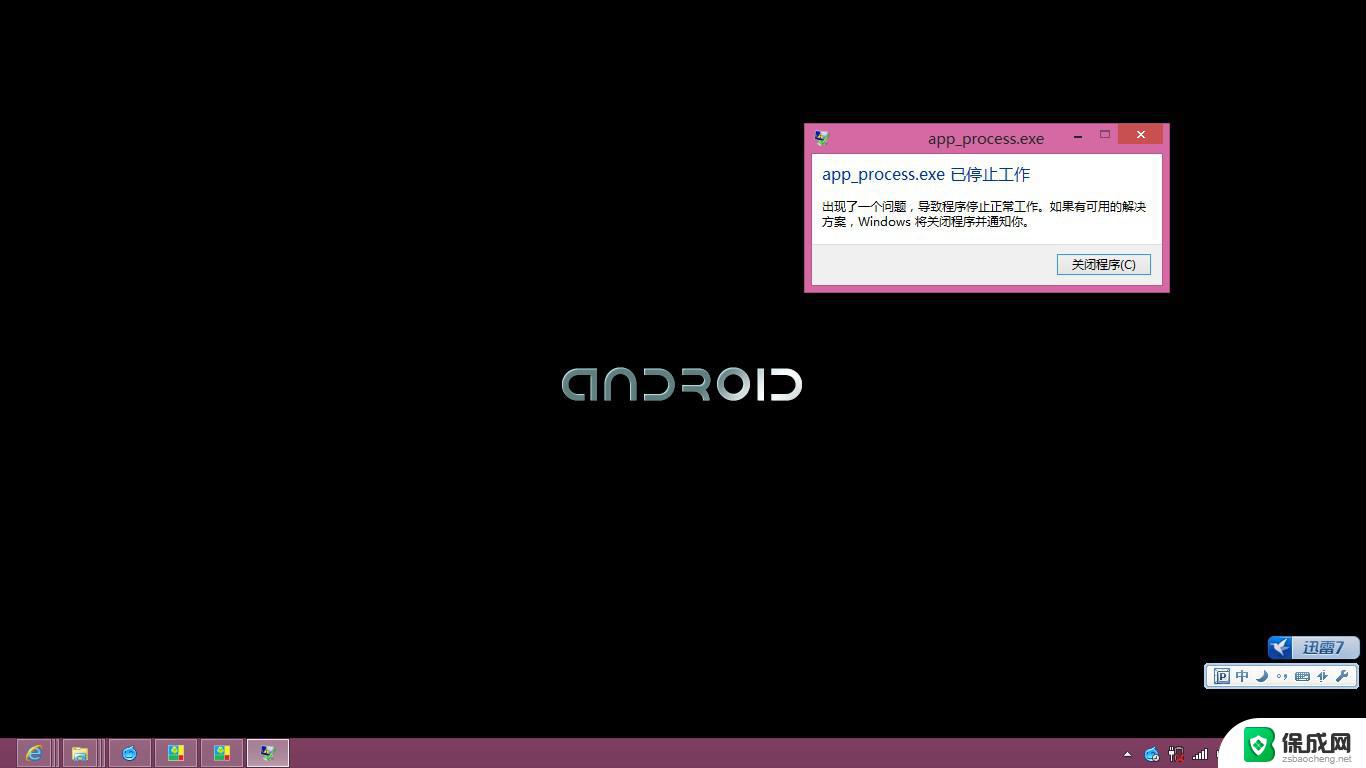Click the blue tray icon with clock badge
The height and width of the screenshot is (768, 1366).
point(1152,755)
